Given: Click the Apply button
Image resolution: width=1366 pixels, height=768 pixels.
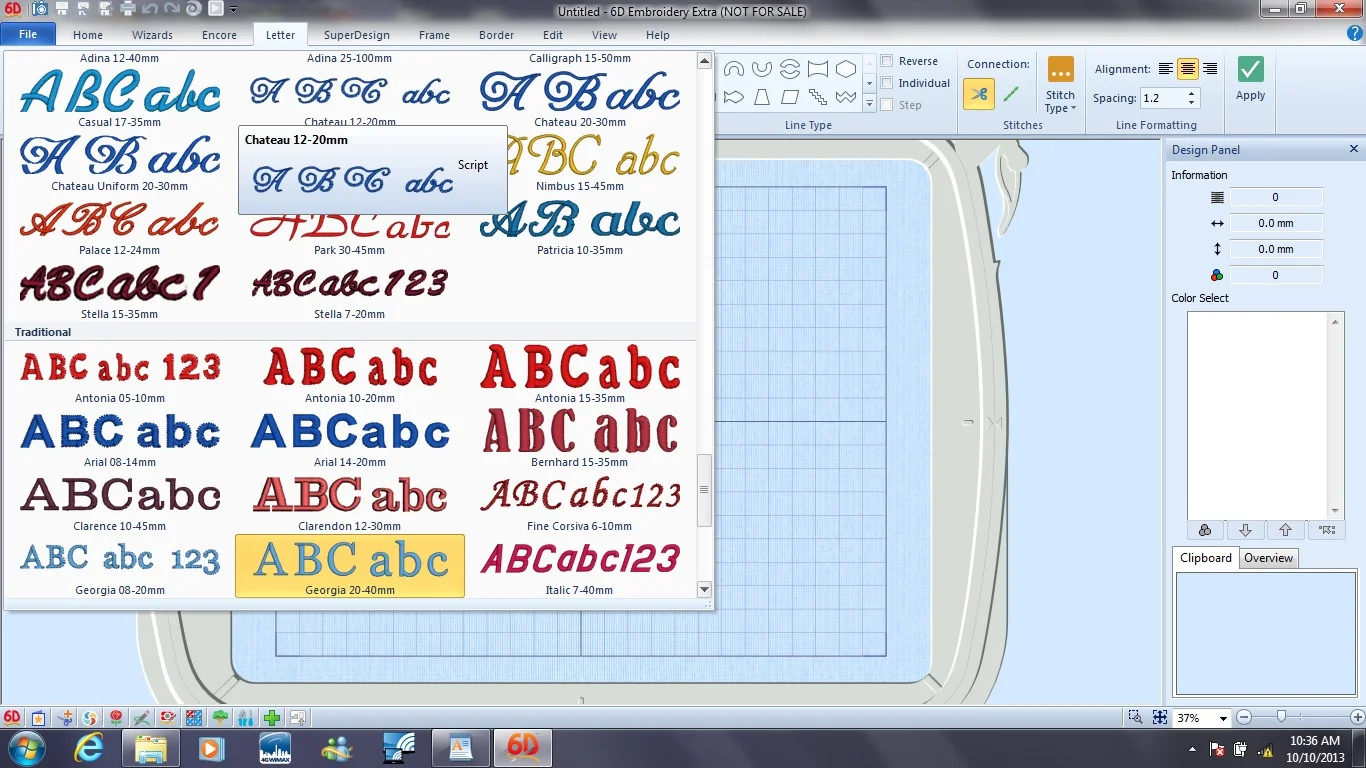Looking at the screenshot, I should (x=1250, y=80).
